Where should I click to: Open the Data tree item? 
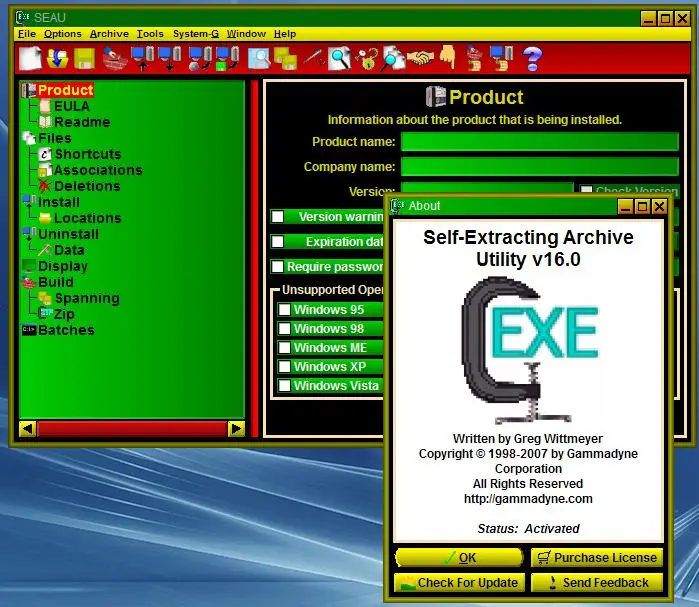[x=69, y=250]
